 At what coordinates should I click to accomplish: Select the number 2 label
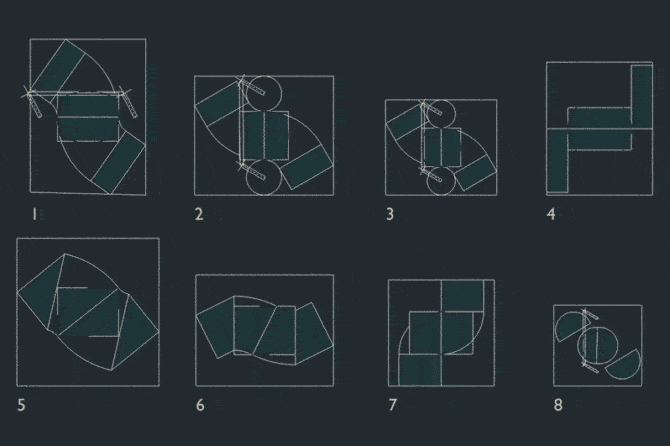[x=199, y=214]
